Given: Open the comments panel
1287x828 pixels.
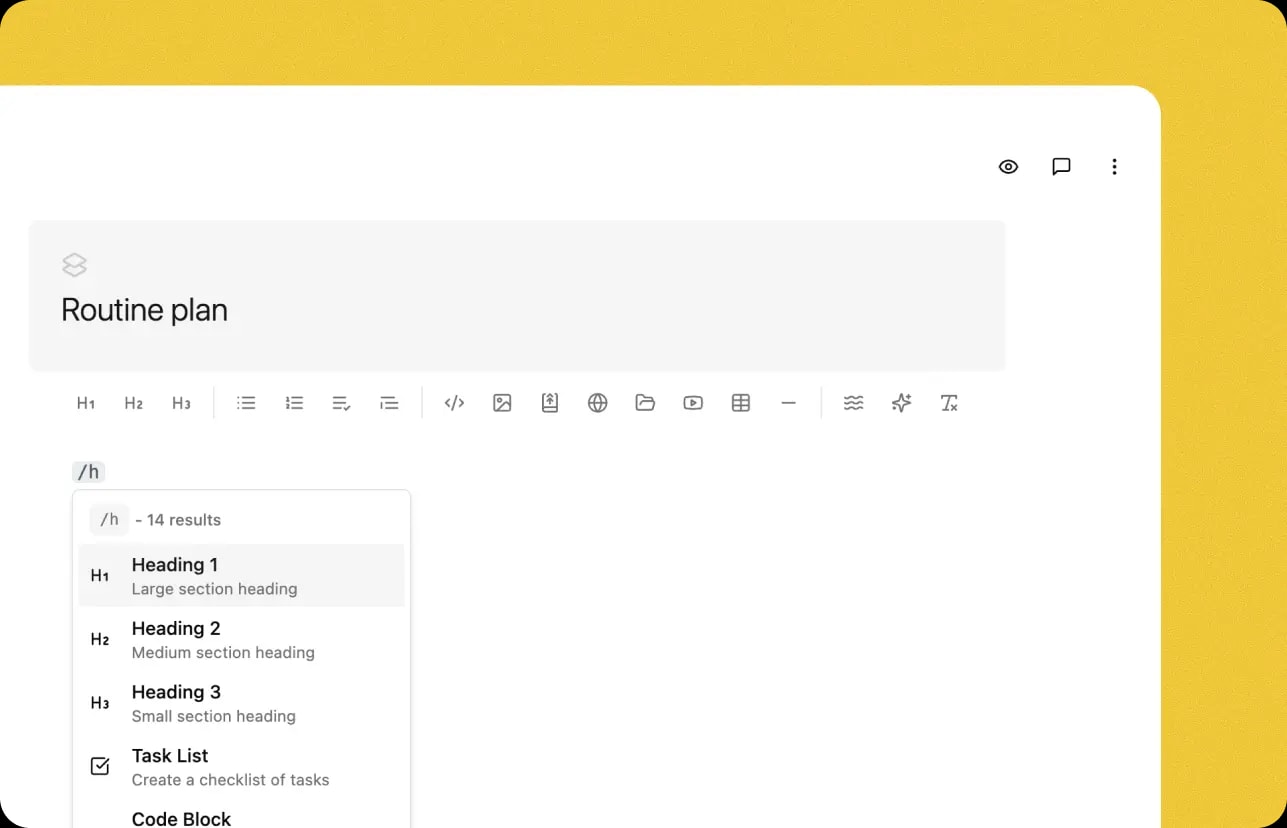Looking at the screenshot, I should pos(1061,167).
